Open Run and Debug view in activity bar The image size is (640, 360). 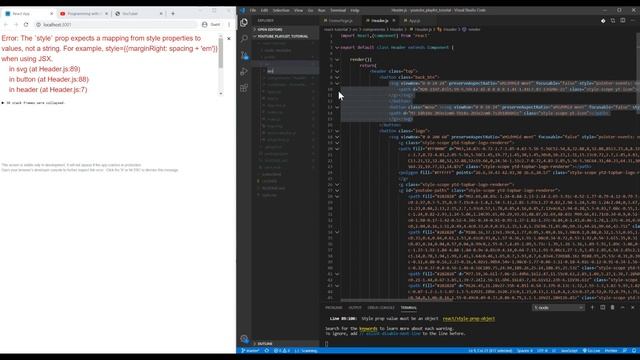[244, 71]
